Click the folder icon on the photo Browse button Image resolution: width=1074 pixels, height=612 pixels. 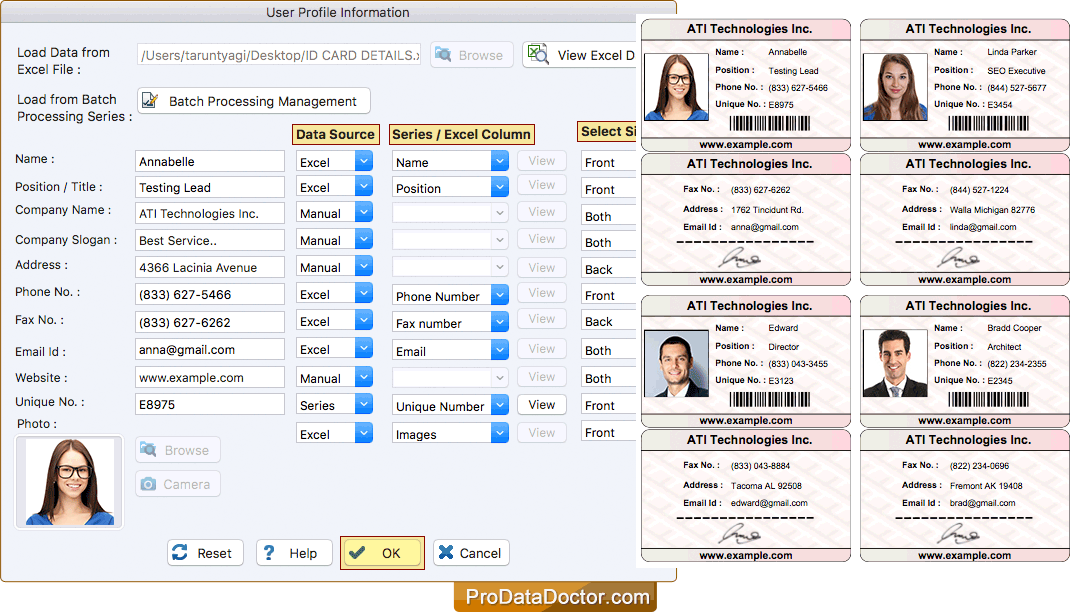tap(148, 449)
